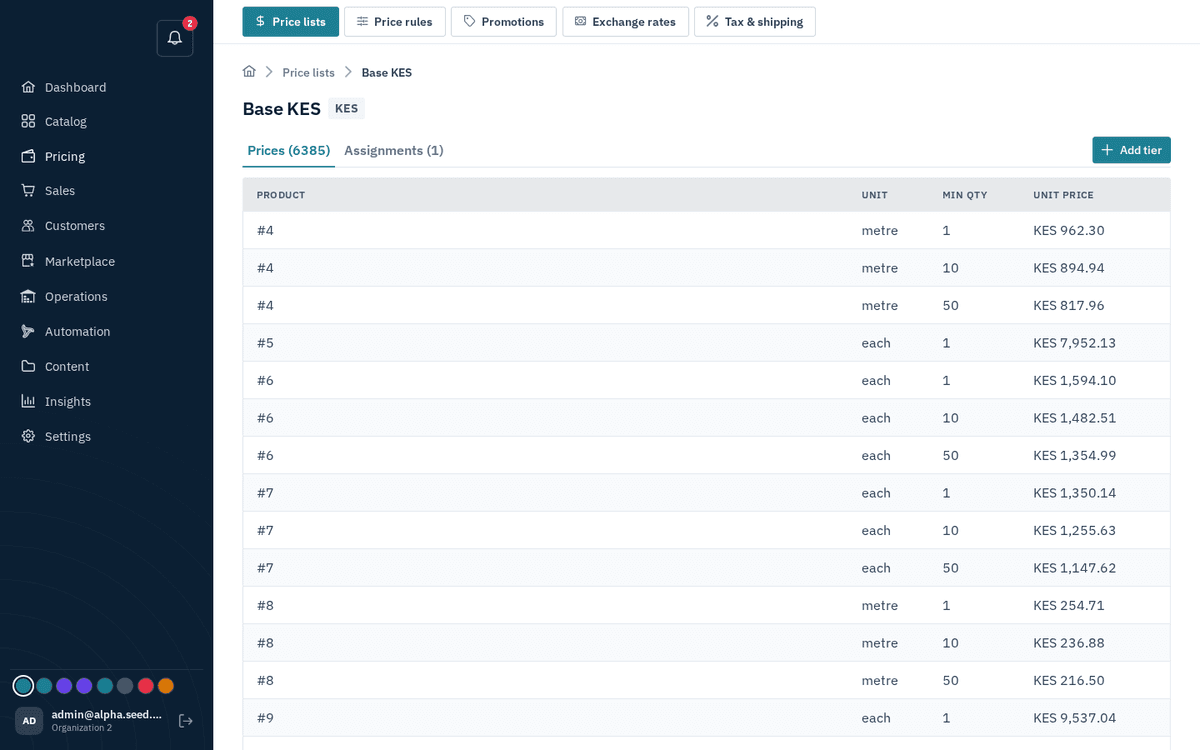This screenshot has width=1200, height=750.
Task: Click the Customers people icon in sidebar
Action: [28, 226]
